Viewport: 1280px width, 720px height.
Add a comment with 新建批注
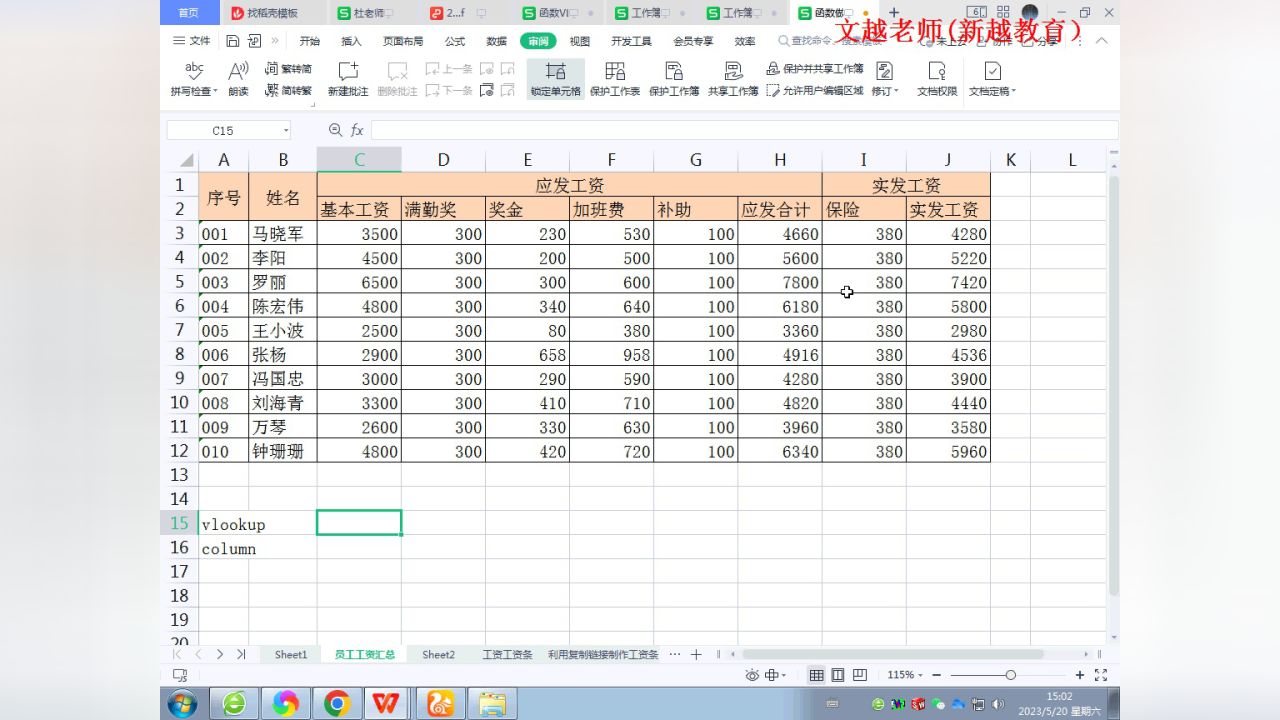348,79
